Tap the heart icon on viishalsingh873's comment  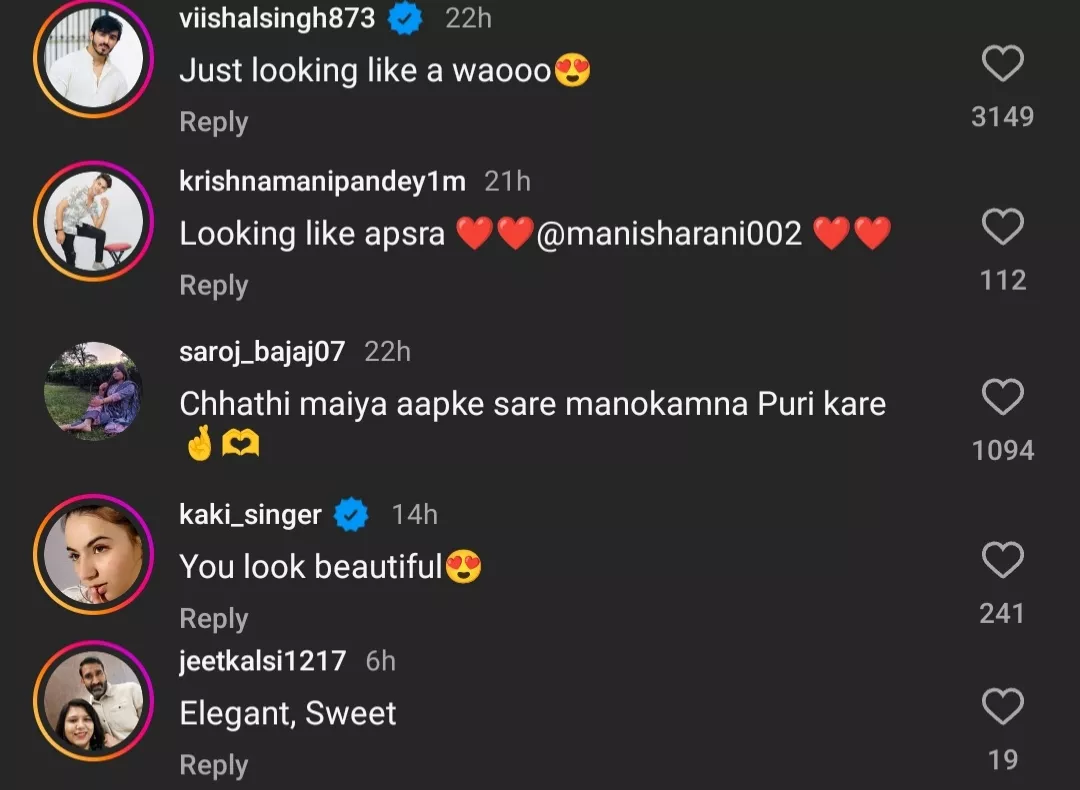pos(1003,62)
